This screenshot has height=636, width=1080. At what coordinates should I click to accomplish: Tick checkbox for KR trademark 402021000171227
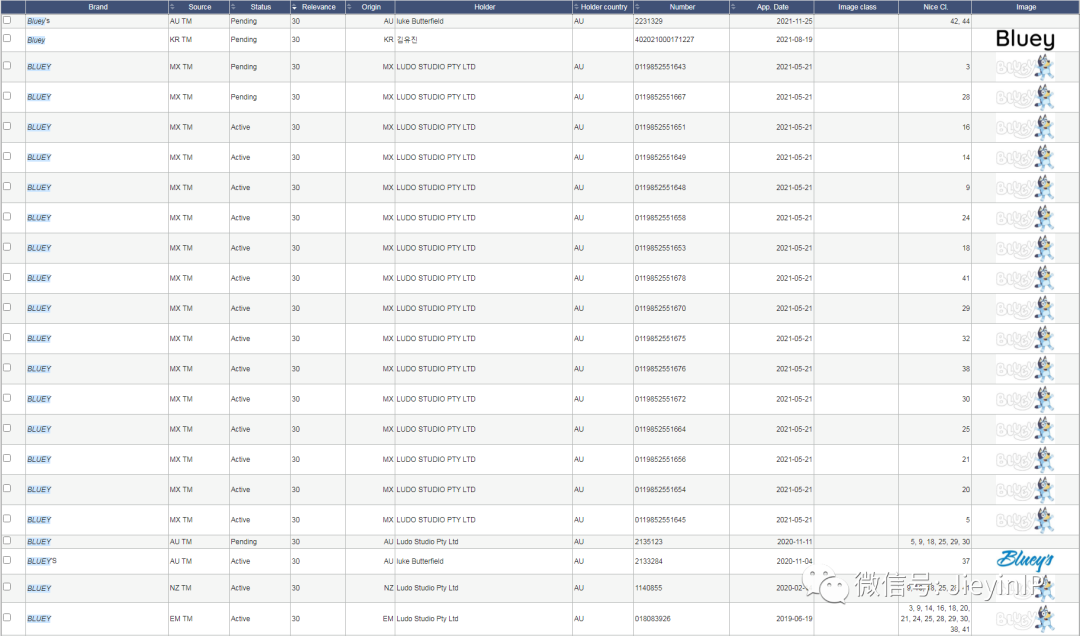point(7,38)
